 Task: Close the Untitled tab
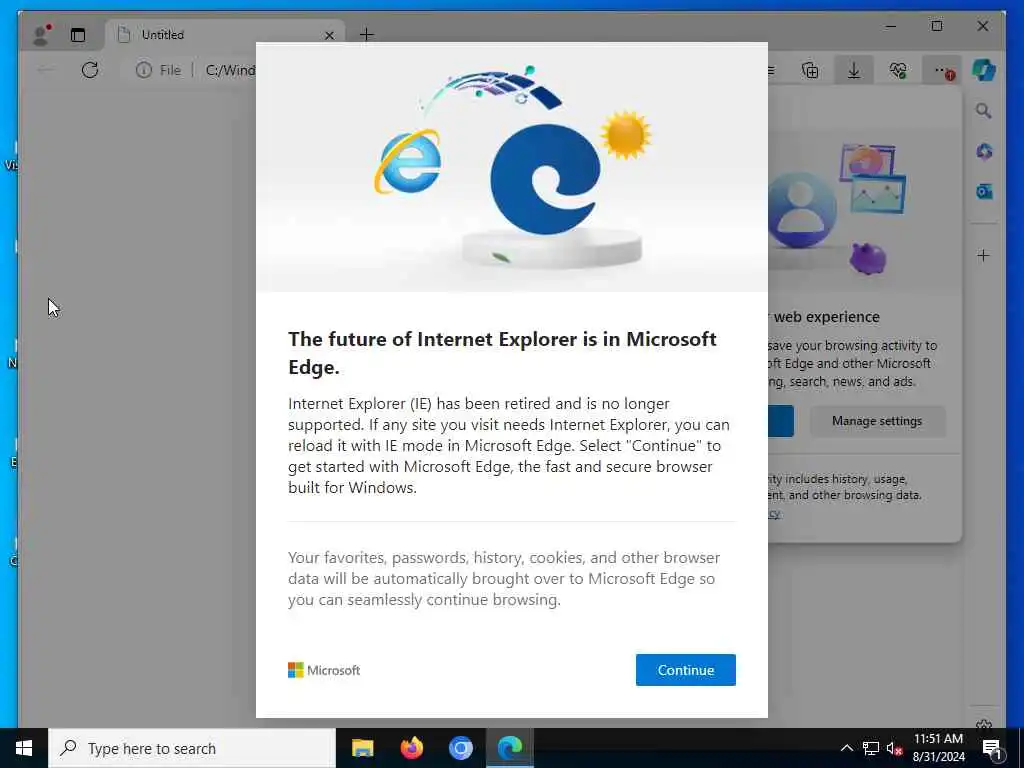coord(329,35)
